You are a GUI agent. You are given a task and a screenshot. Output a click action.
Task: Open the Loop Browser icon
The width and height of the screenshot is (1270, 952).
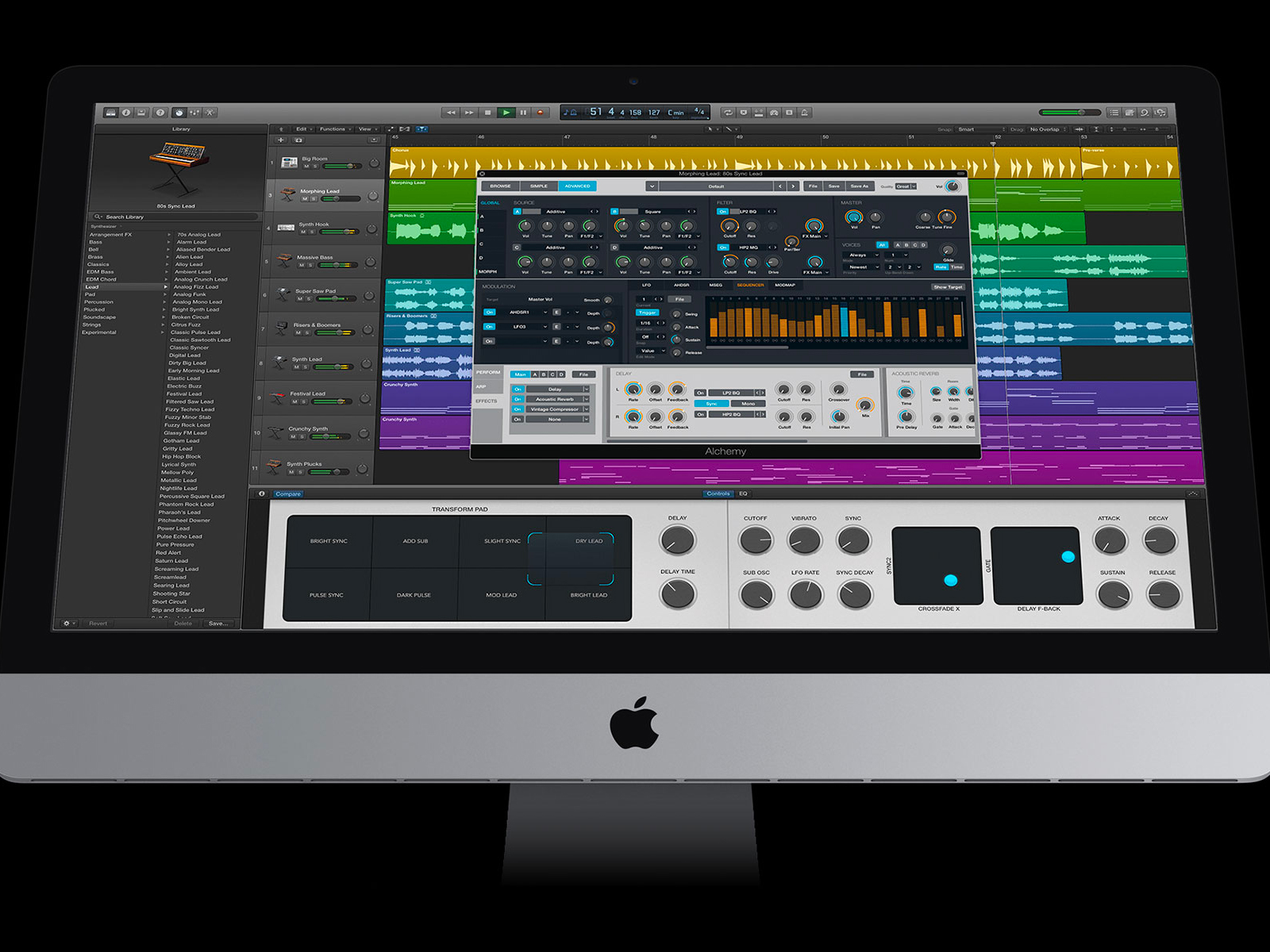pyautogui.click(x=1145, y=113)
